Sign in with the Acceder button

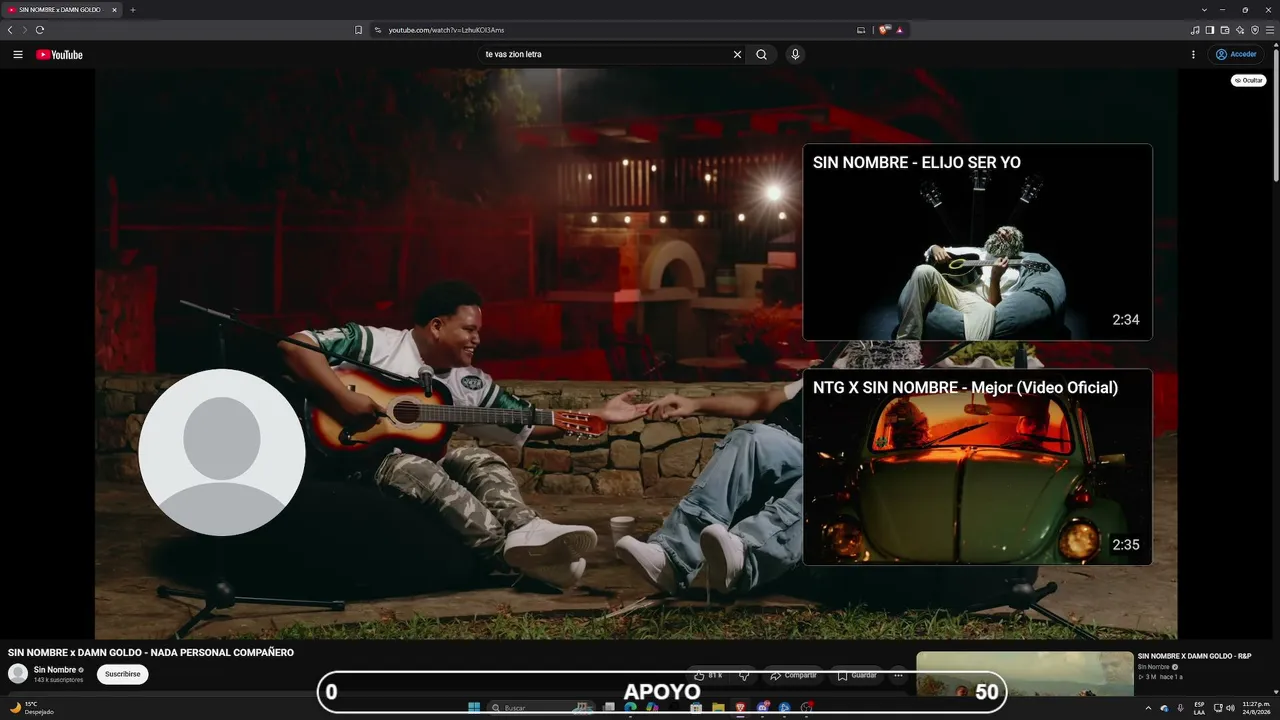[x=1237, y=55]
